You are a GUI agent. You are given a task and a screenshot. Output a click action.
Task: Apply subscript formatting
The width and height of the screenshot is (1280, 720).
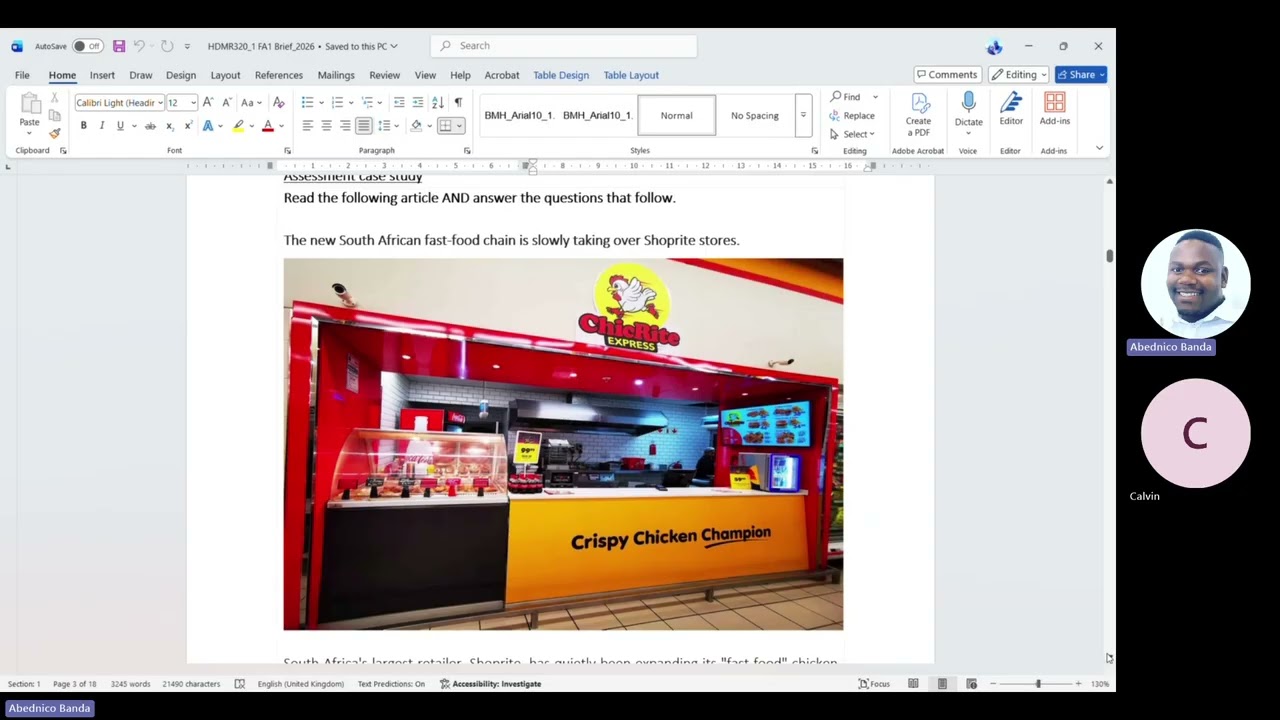(x=169, y=125)
